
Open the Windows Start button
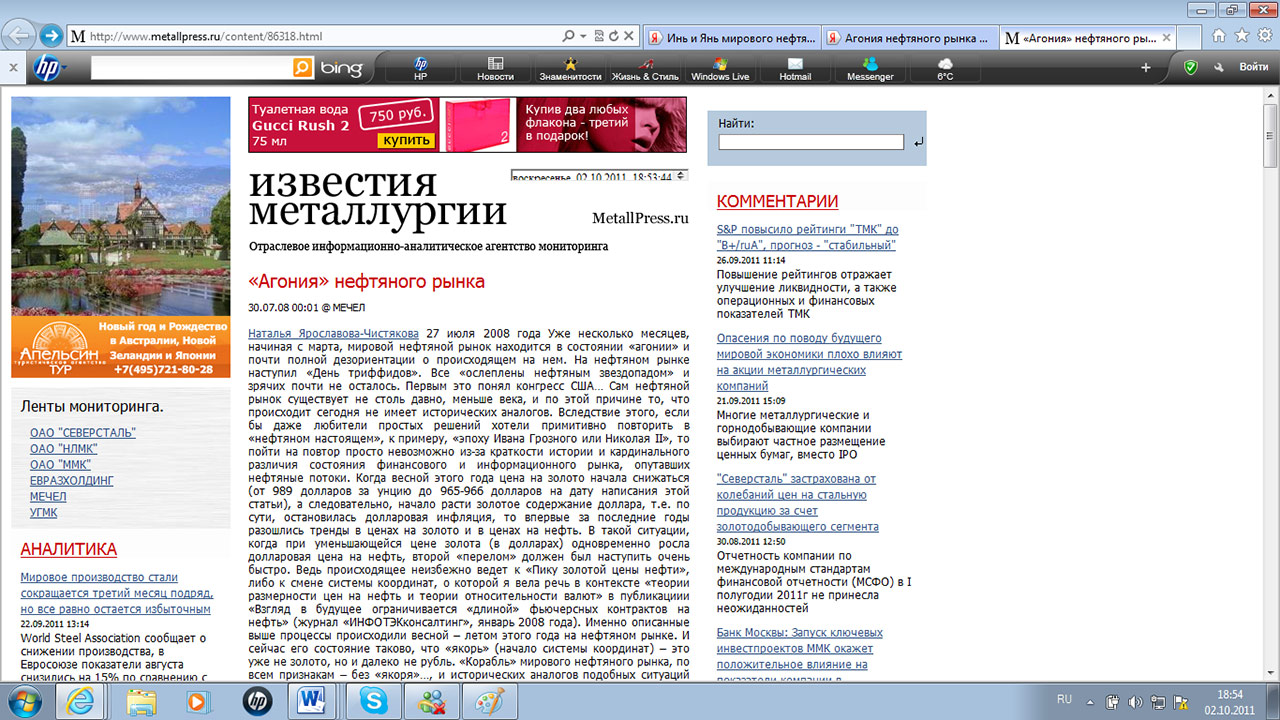[x=23, y=702]
